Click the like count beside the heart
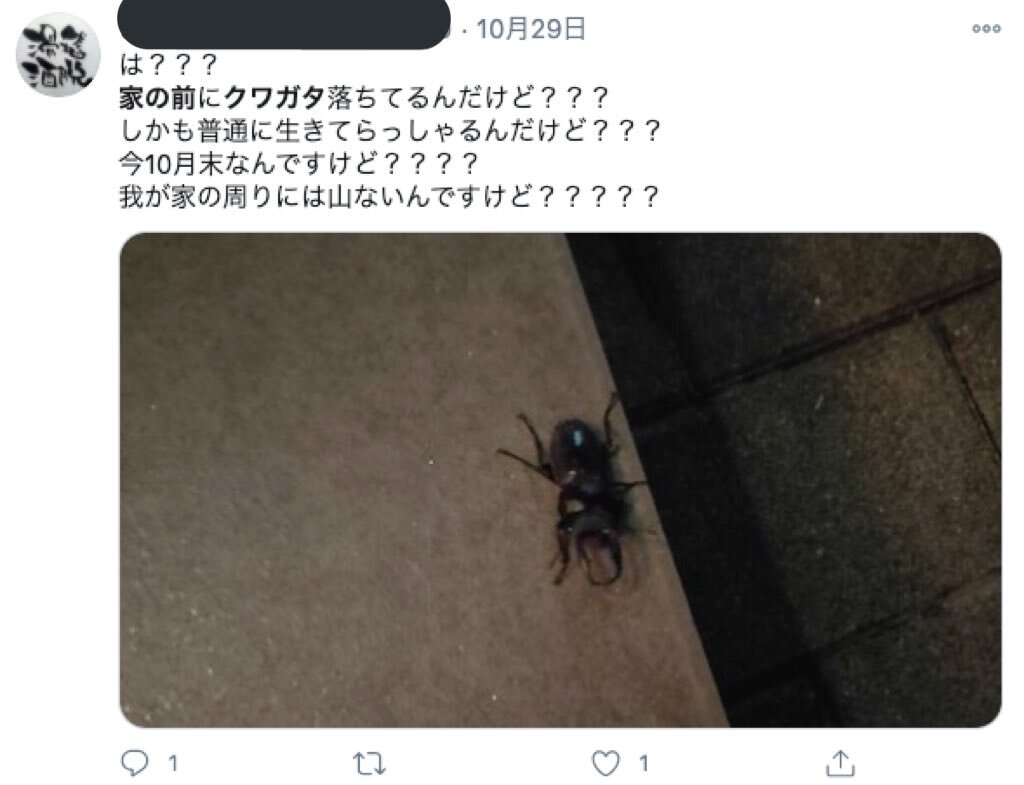This screenshot has height=785, width=1024. [x=644, y=763]
